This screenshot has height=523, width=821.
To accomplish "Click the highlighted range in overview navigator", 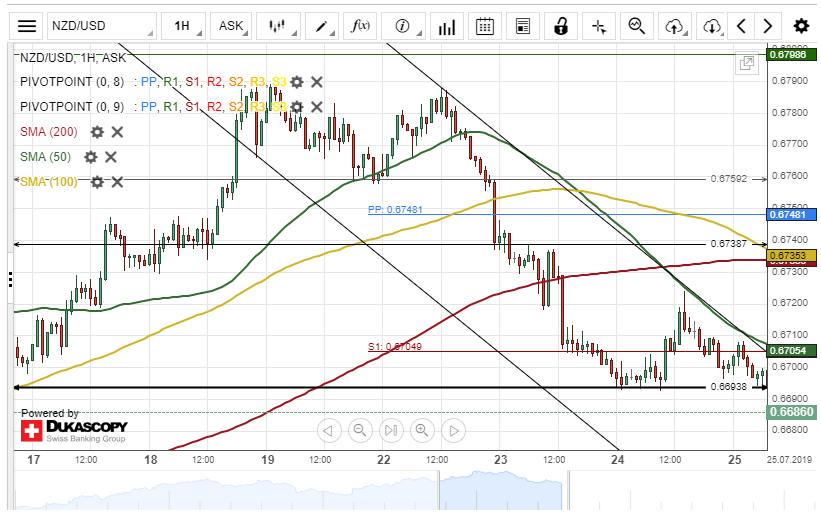I will [501, 491].
